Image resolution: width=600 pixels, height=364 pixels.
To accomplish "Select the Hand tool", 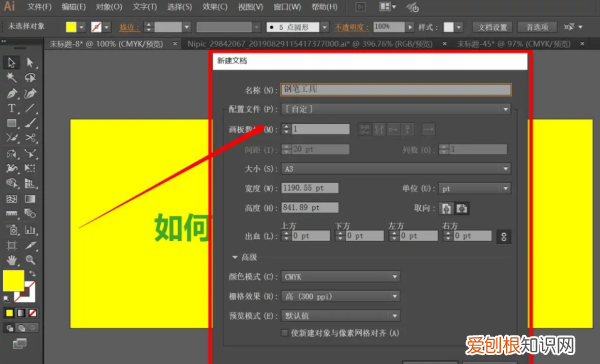I will click(11, 260).
